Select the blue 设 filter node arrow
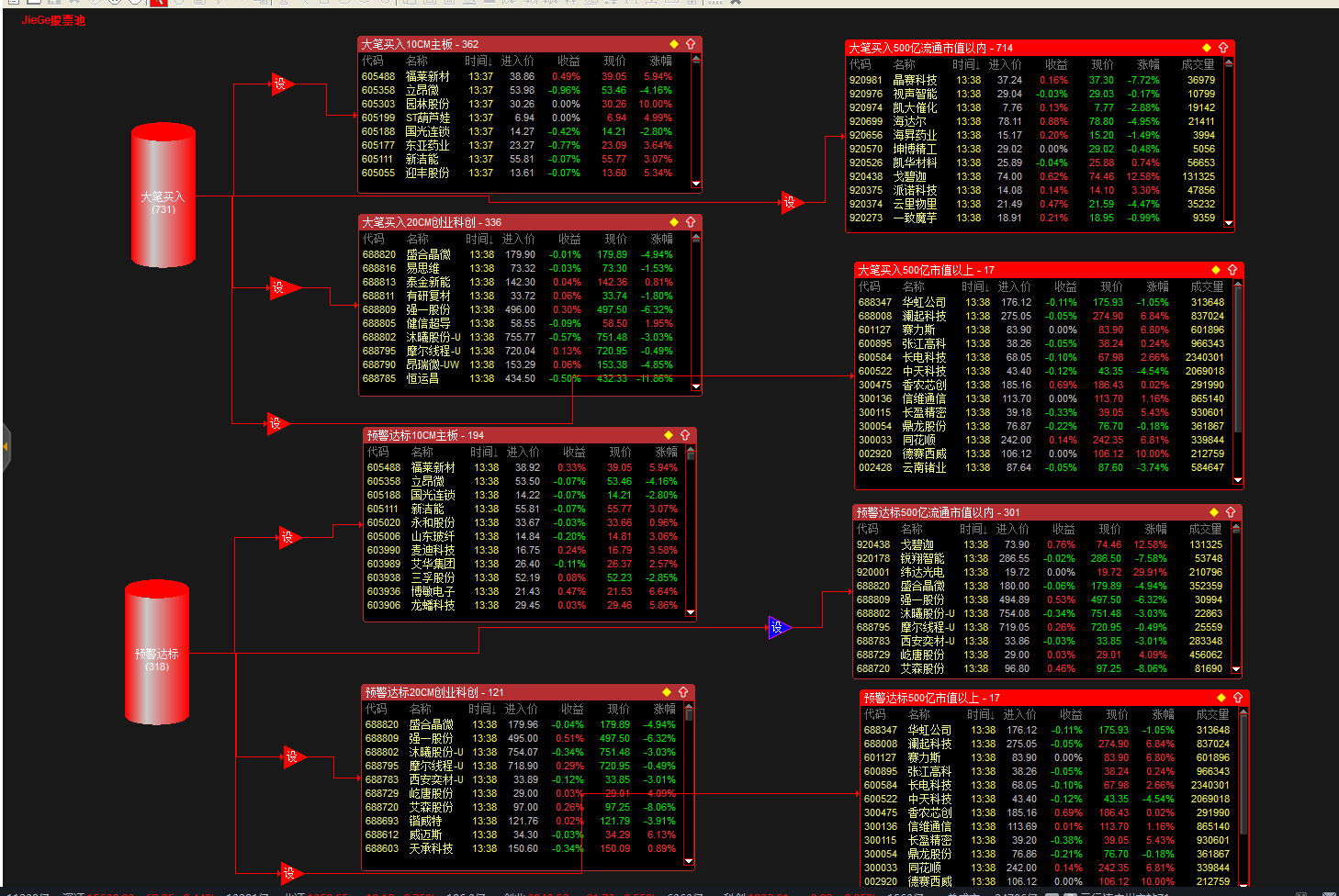The image size is (1339, 896). click(x=779, y=627)
